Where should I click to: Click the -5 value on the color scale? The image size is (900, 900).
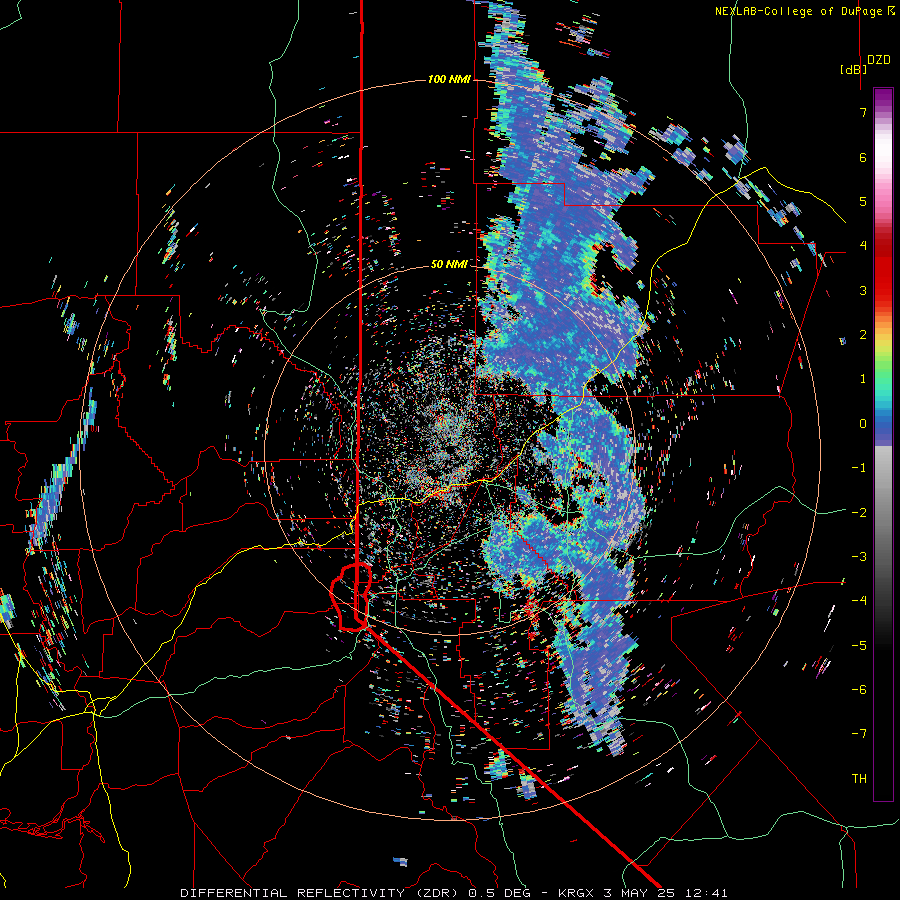[859, 645]
